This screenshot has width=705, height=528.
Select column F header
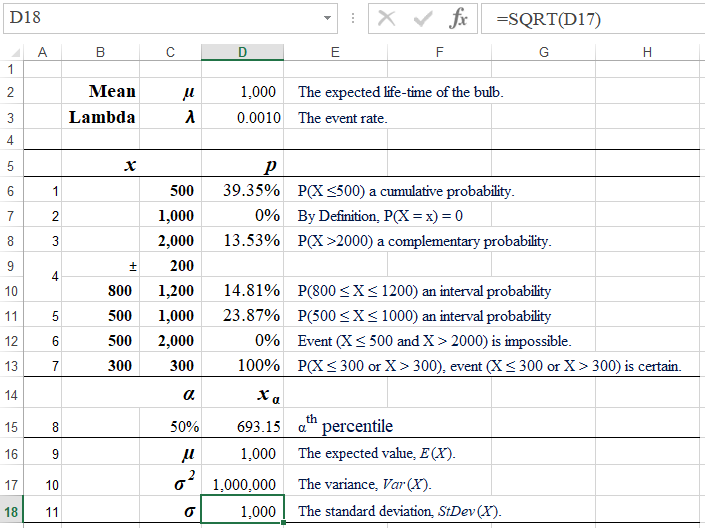[439, 53]
